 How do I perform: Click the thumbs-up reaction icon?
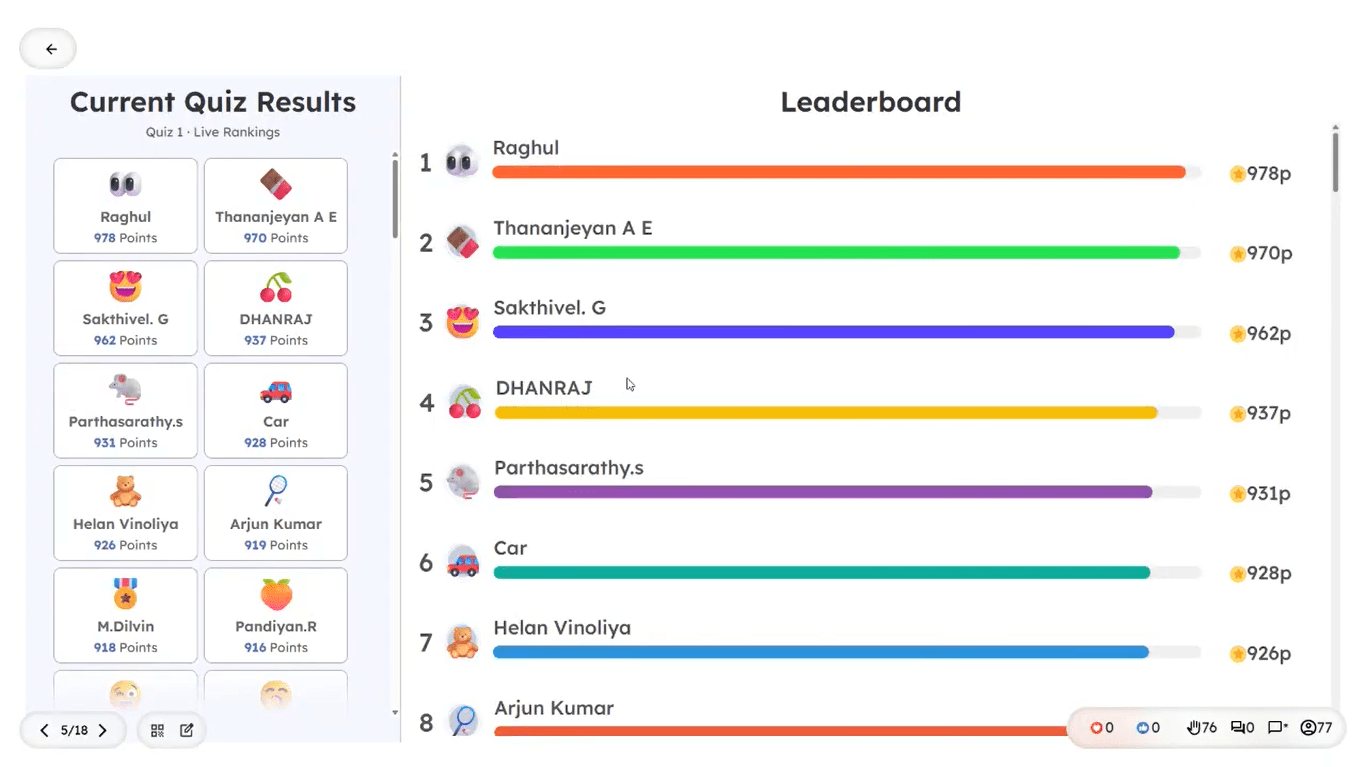(1143, 727)
